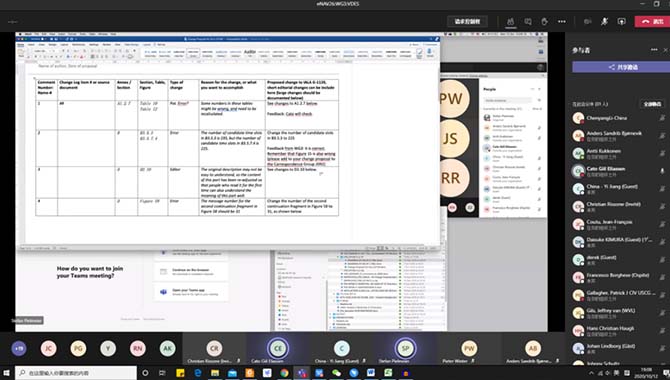Open WeChat from the taskbar
Screen dimensions: 670x380
(336, 373)
